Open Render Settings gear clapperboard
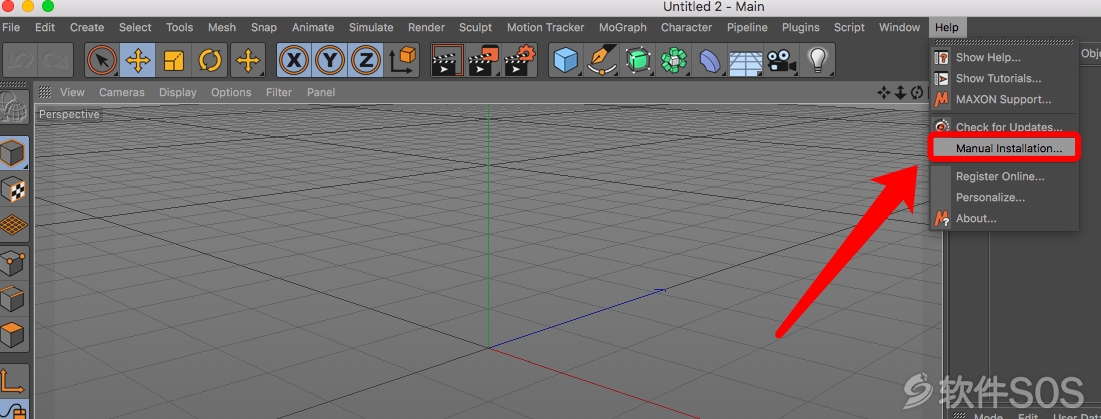Image resolution: width=1101 pixels, height=419 pixels. (x=520, y=60)
